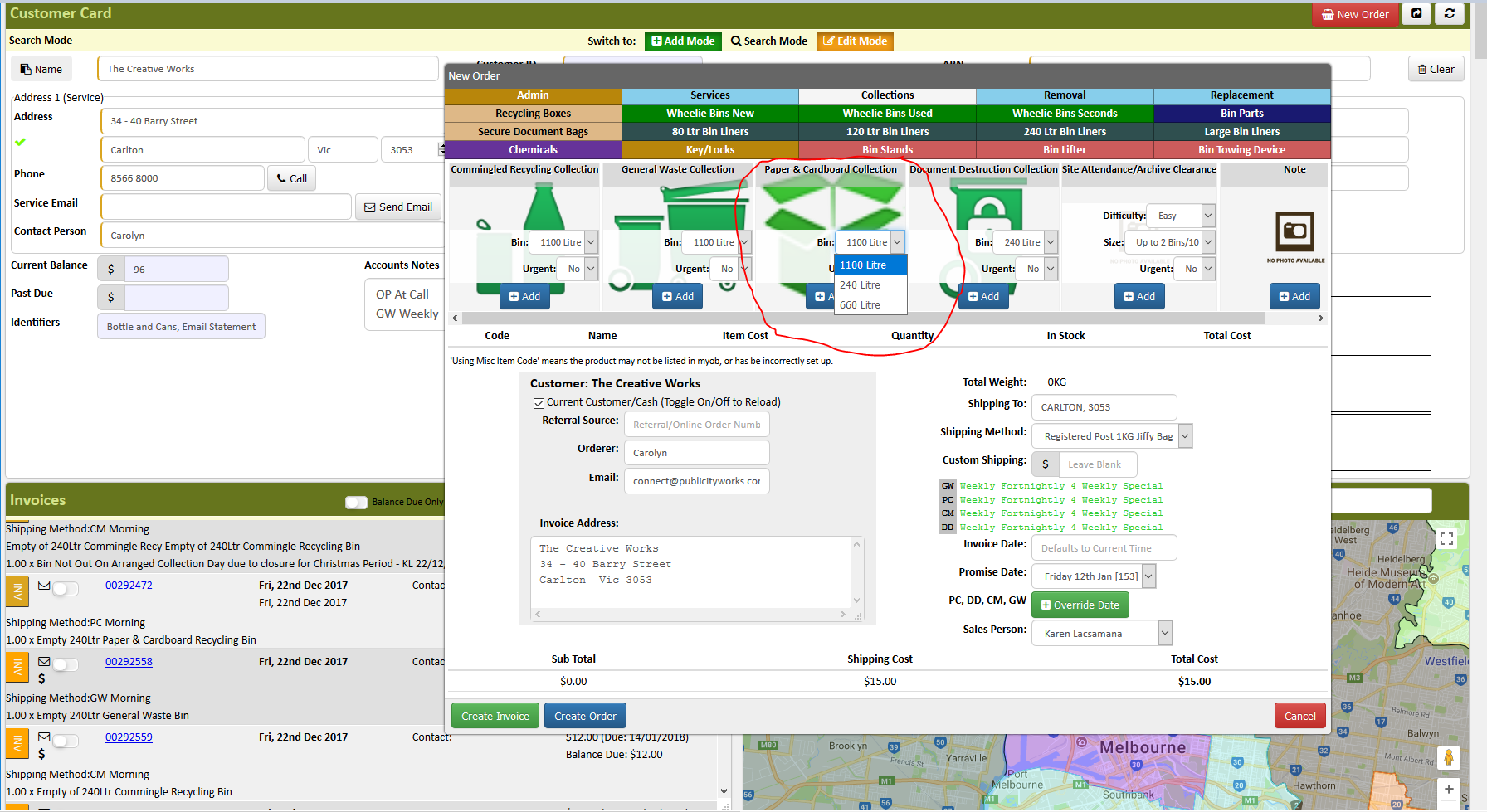Open invoice link 00292559

(129, 737)
